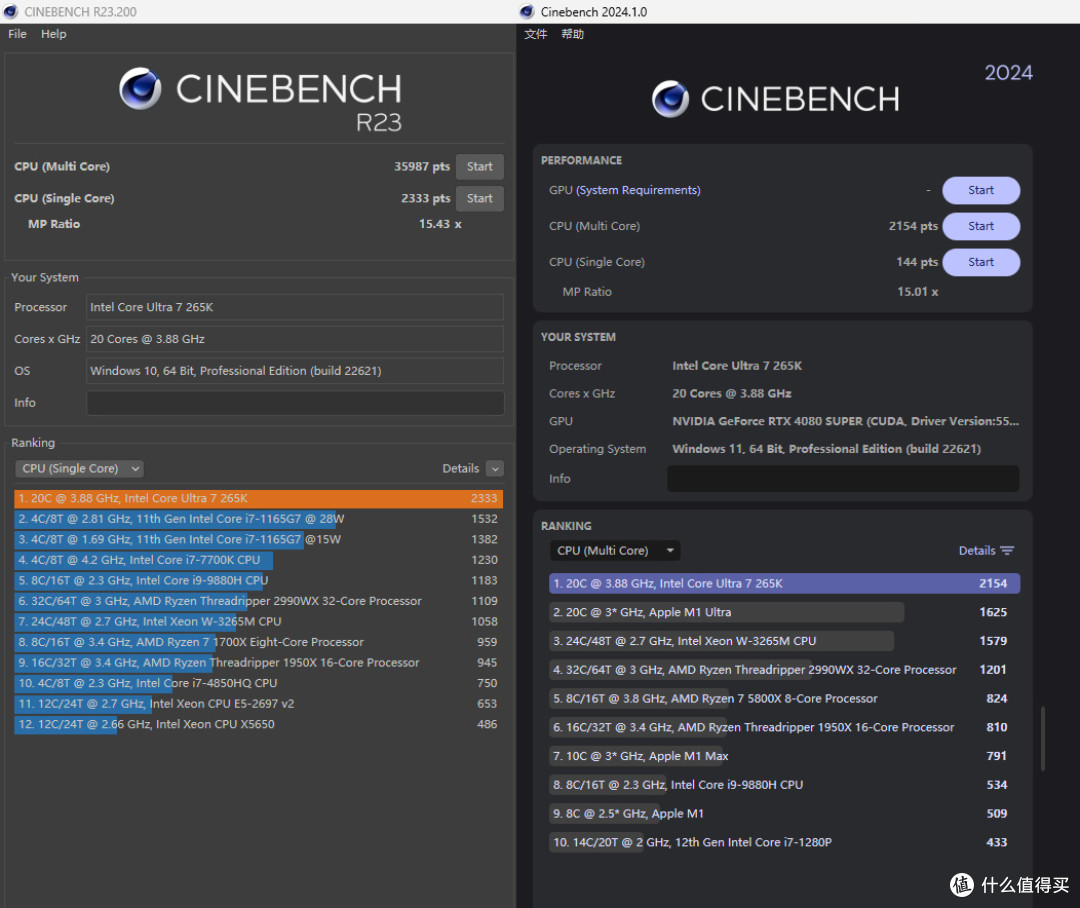Select 2024 ranking row Intel Core i7-1280P
1080x908 pixels.
click(785, 843)
